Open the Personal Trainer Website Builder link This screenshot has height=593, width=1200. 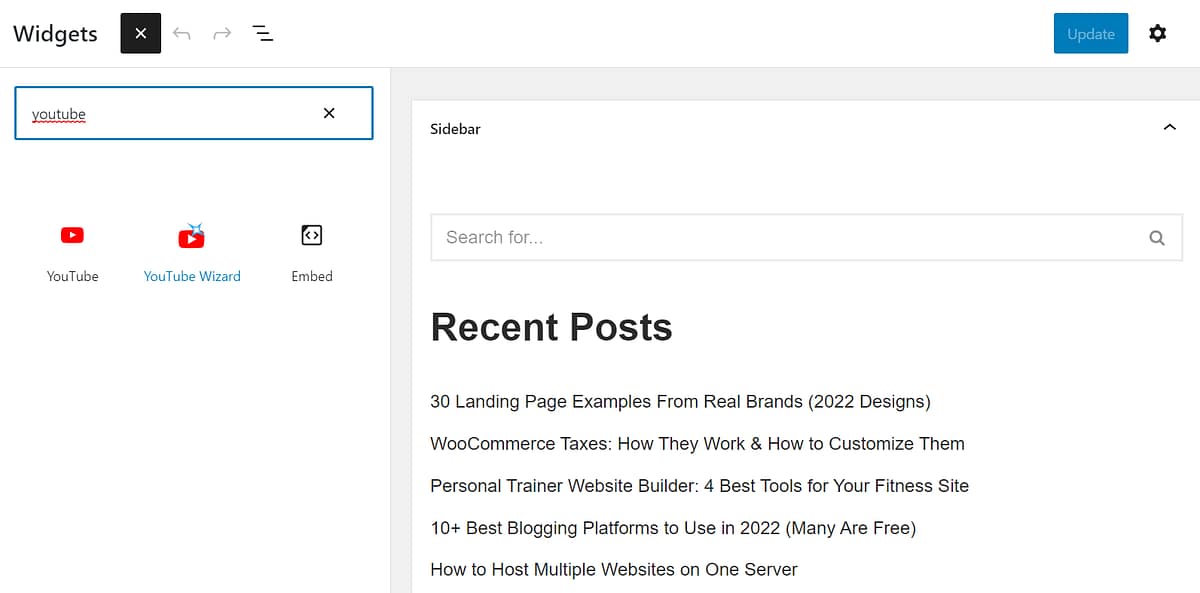coord(699,485)
